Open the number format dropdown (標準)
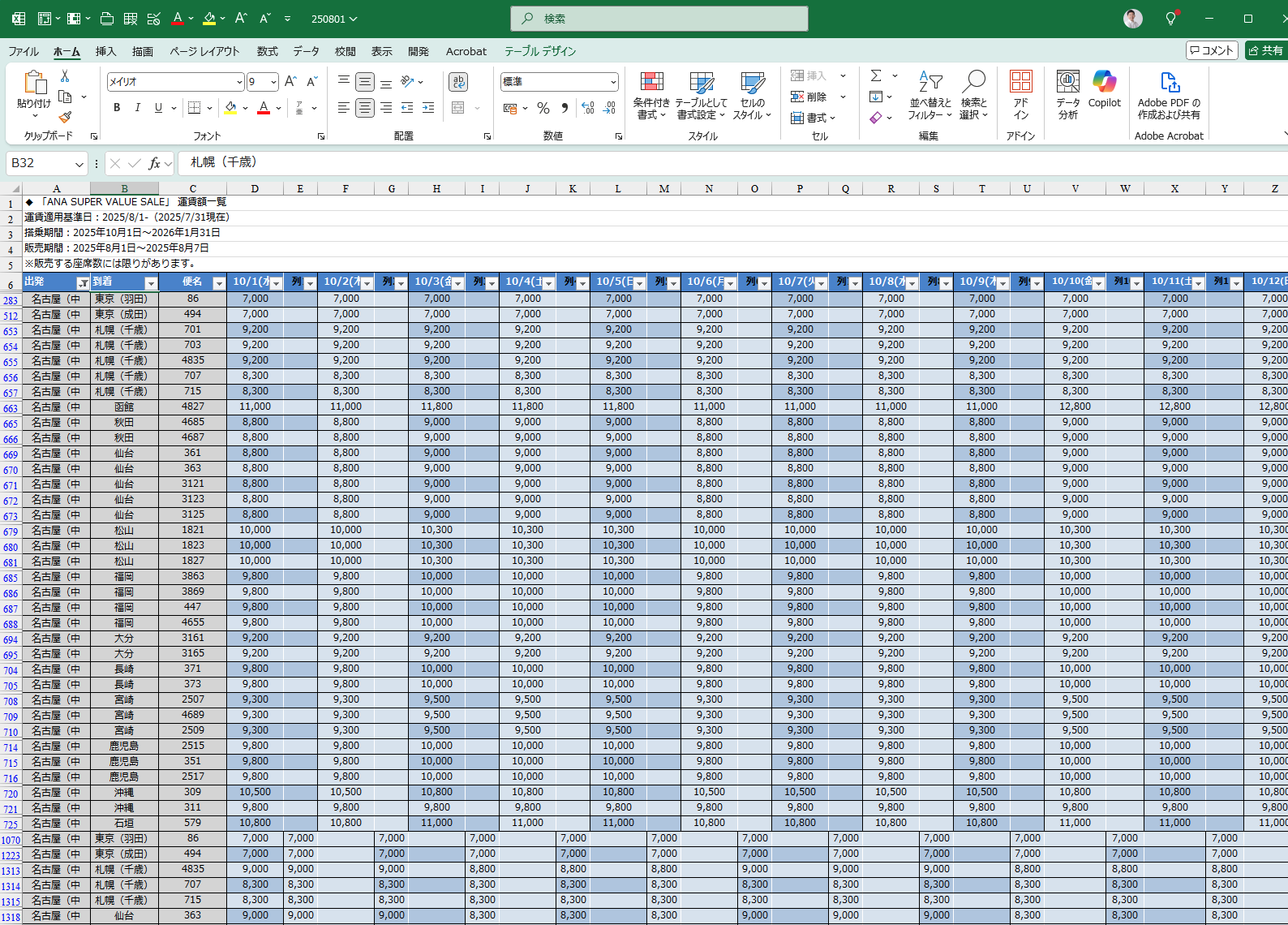The width and height of the screenshot is (1288, 925). point(613,82)
